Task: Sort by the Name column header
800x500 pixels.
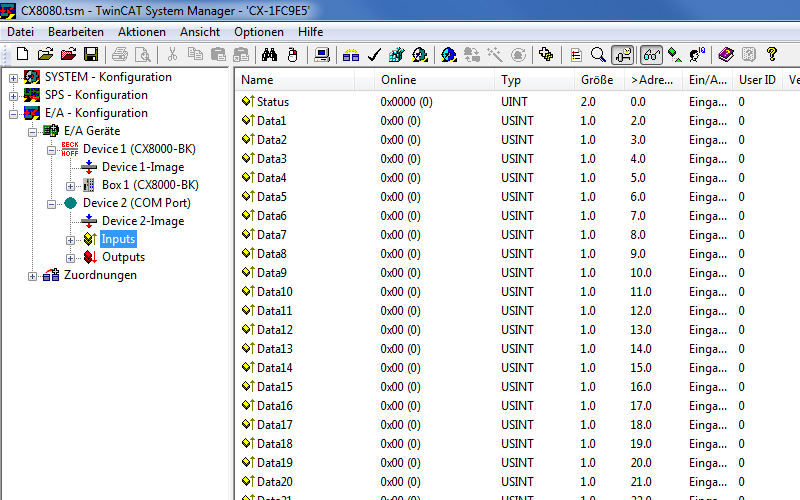Action: click(295, 80)
